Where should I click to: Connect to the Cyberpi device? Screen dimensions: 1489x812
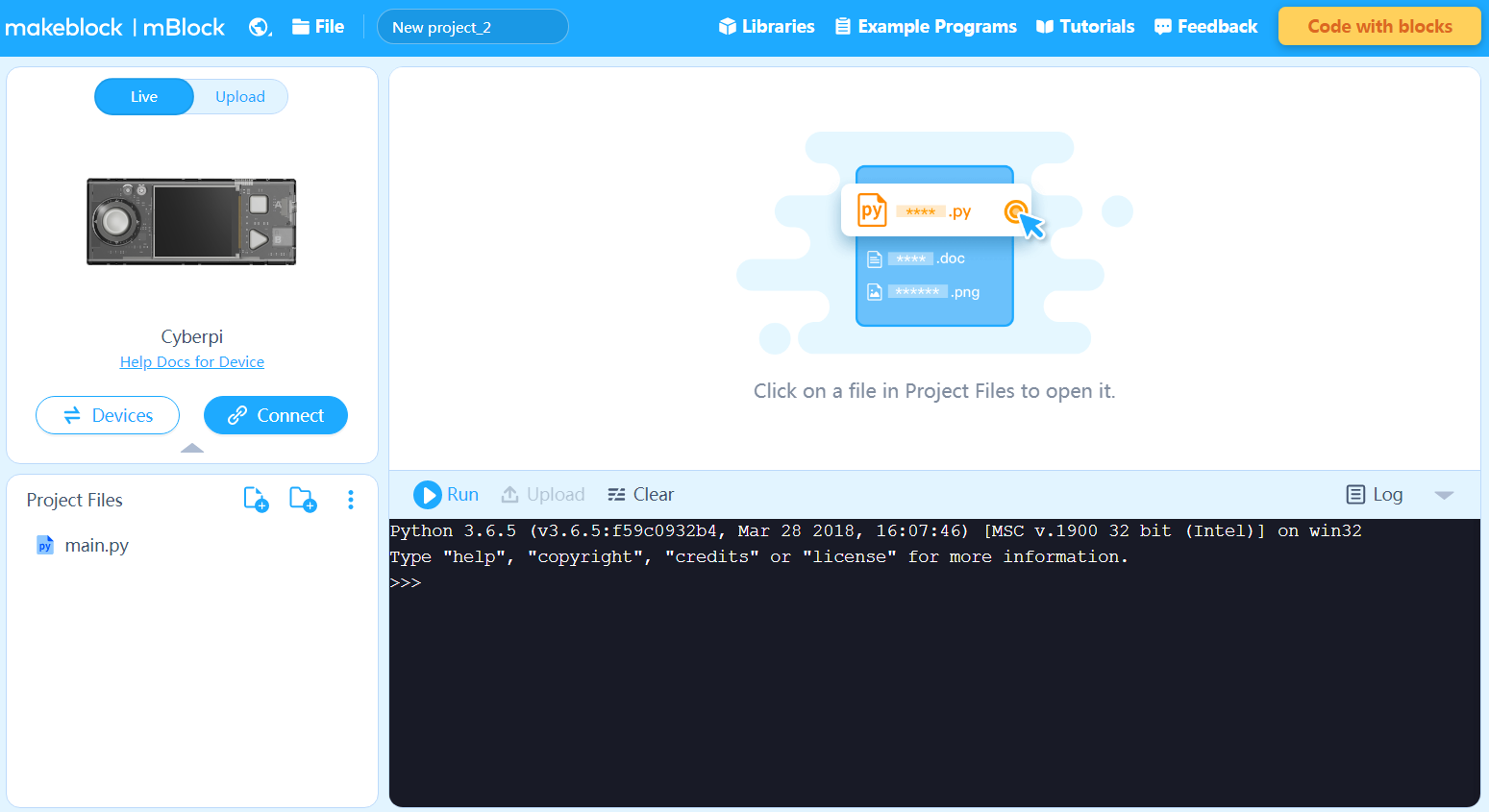[276, 415]
